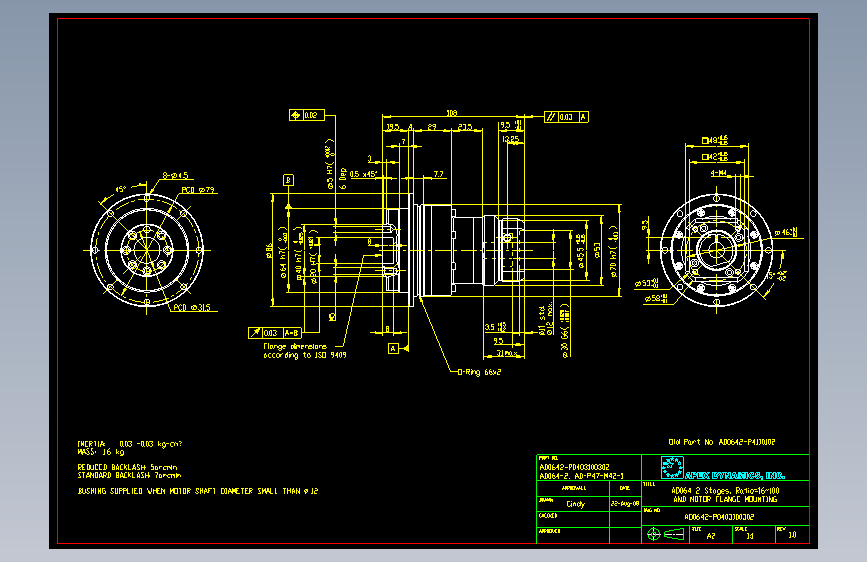Image resolution: width=867 pixels, height=562 pixels.
Task: Click the motor flange end view
Action: (x=717, y=250)
